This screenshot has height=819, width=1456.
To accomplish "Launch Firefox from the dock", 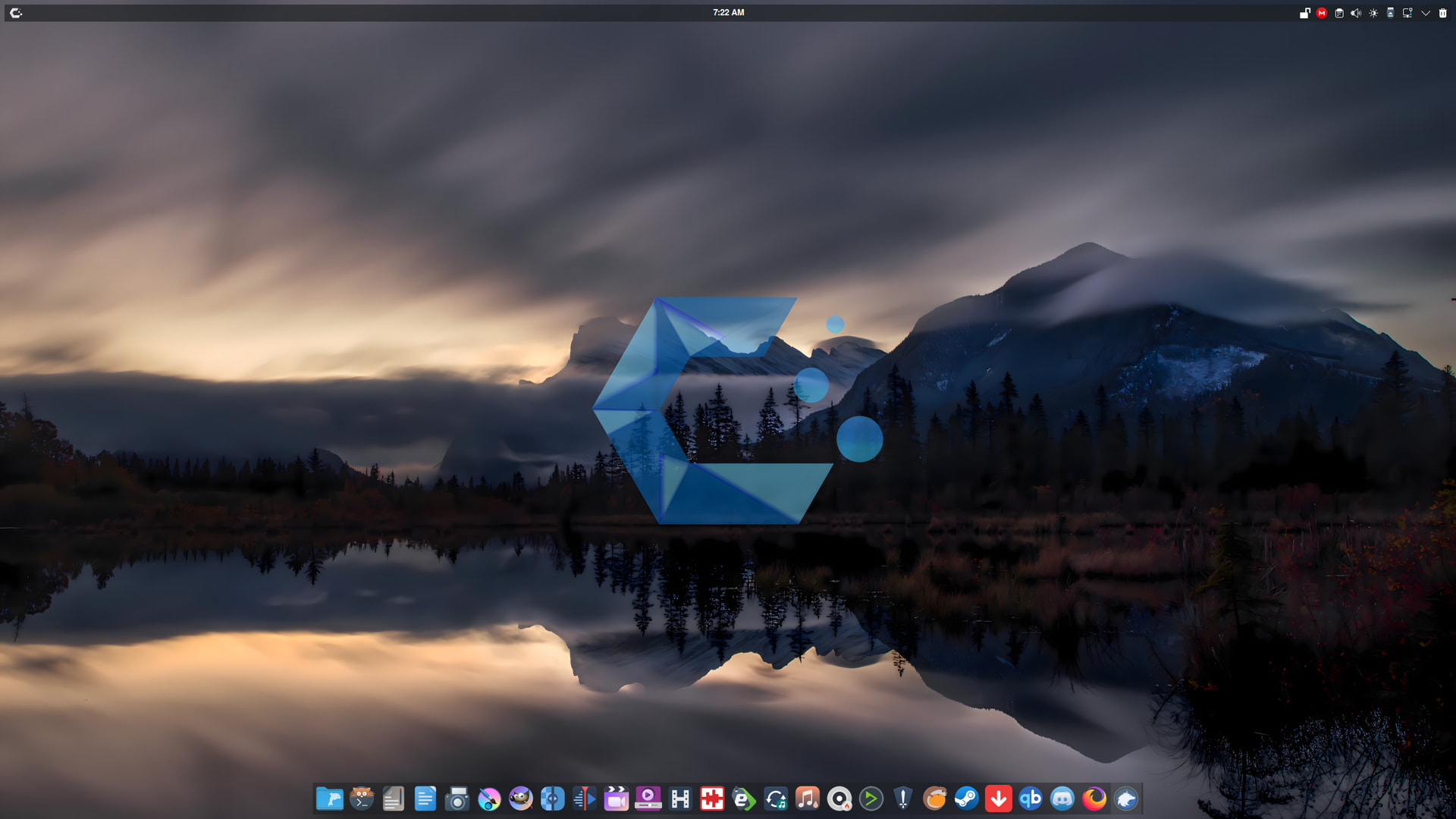I will coord(1094,799).
